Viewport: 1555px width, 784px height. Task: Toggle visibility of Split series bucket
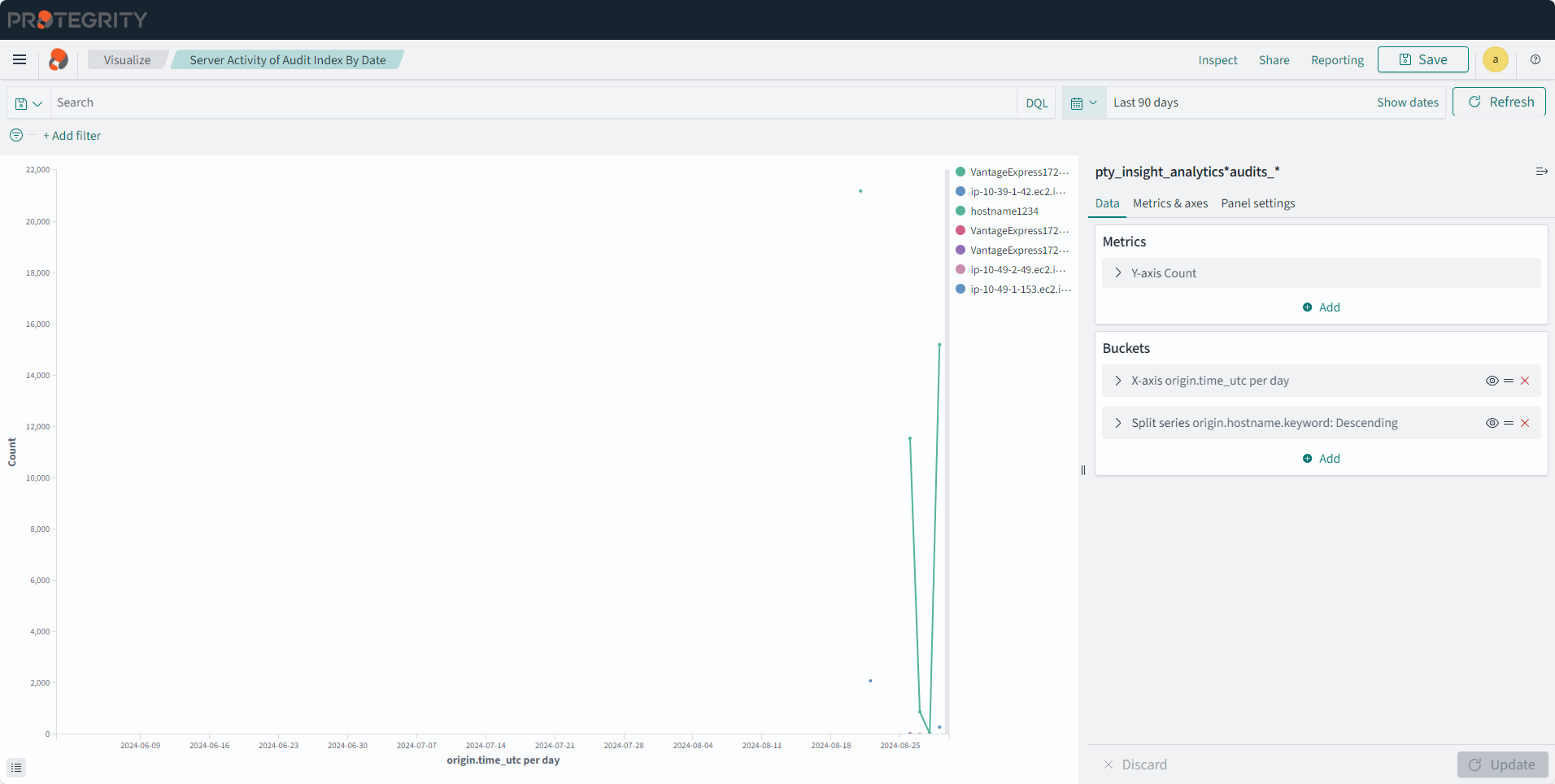[1492, 423]
